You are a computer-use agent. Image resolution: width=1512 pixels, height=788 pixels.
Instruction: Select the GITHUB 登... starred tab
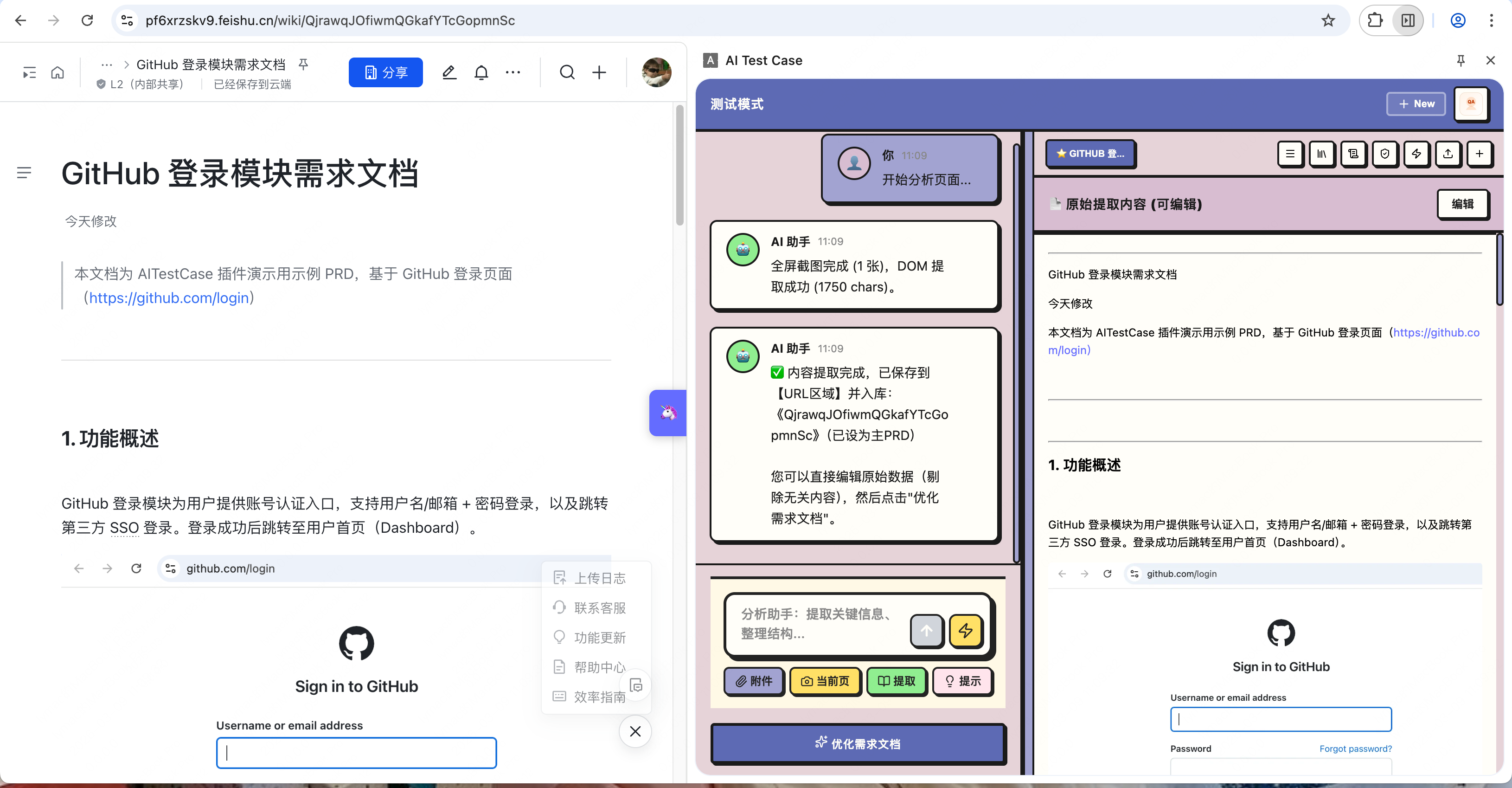click(x=1090, y=154)
